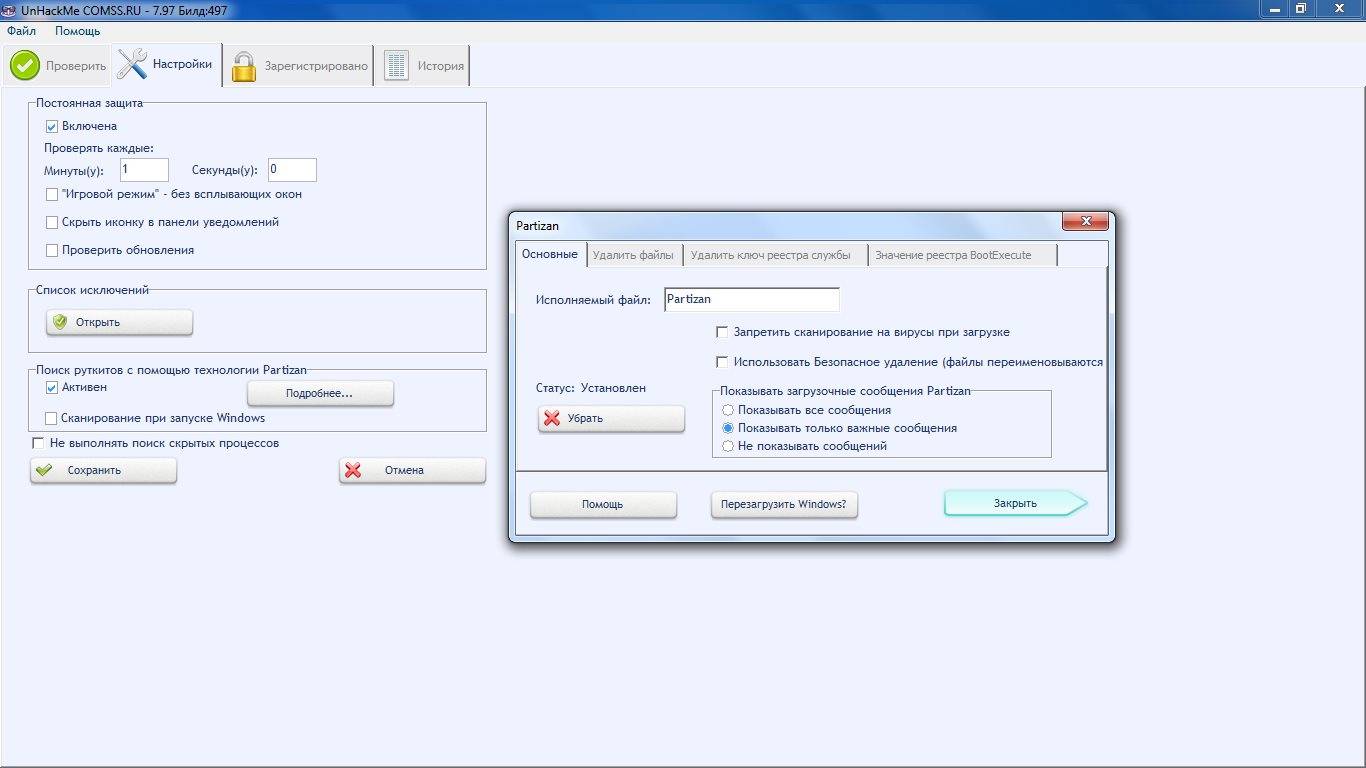Switch to the Основные tab in the Partizan dialog

[549, 254]
